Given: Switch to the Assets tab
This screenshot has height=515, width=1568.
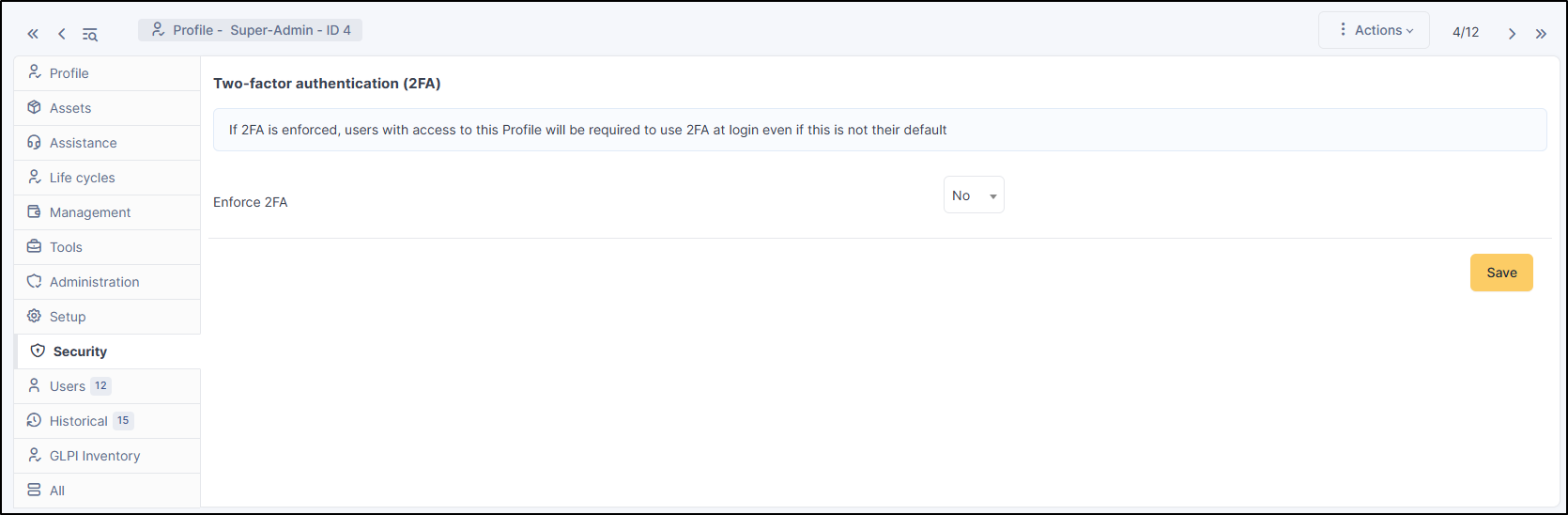Looking at the screenshot, I should pos(70,108).
